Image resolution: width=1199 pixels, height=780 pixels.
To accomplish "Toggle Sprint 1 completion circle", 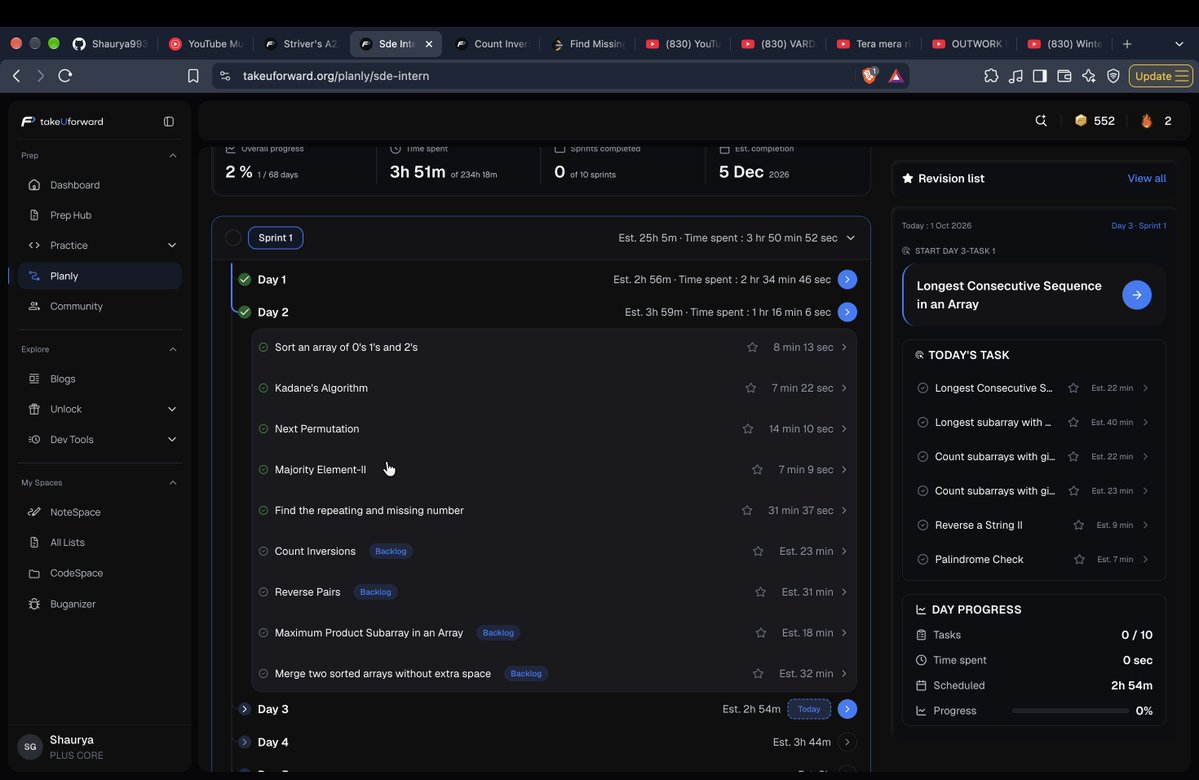I will coord(233,238).
